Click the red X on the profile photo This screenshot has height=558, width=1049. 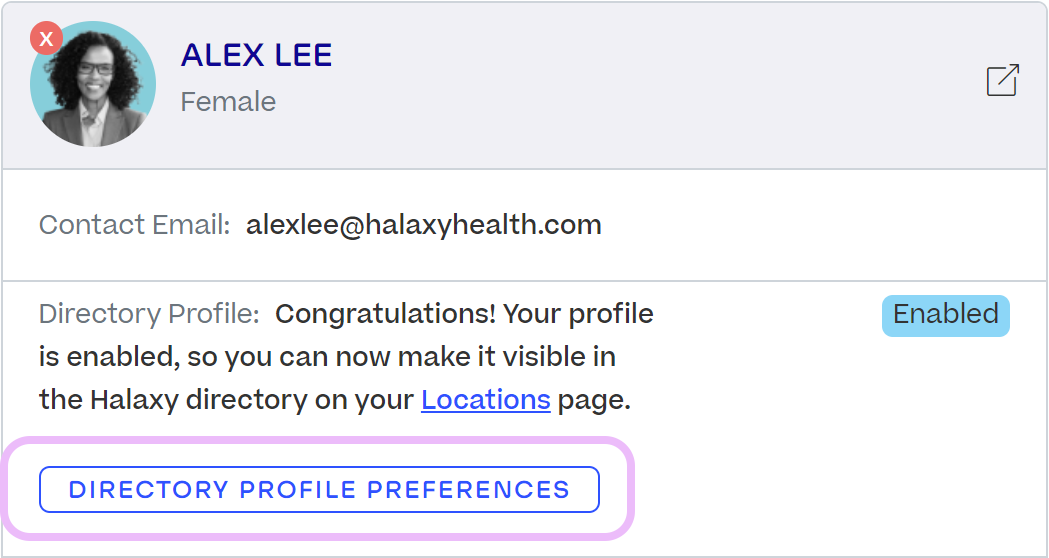pos(46,39)
